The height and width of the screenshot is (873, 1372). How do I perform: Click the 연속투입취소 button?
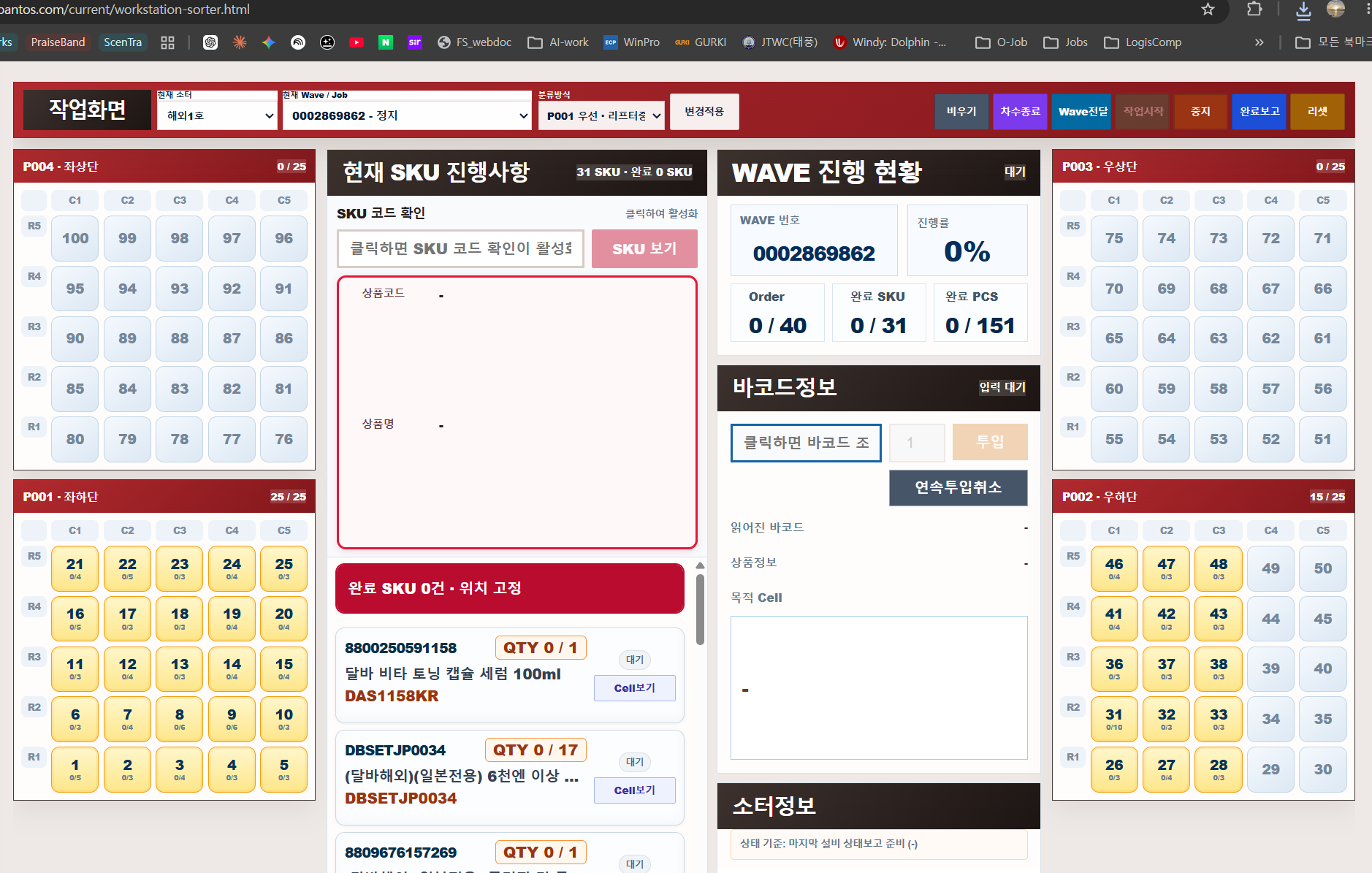pos(959,487)
